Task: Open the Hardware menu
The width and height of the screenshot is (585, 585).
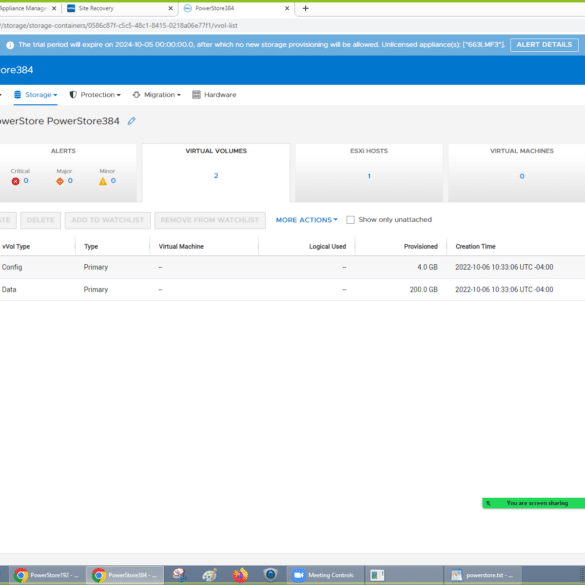Action: click(215, 95)
